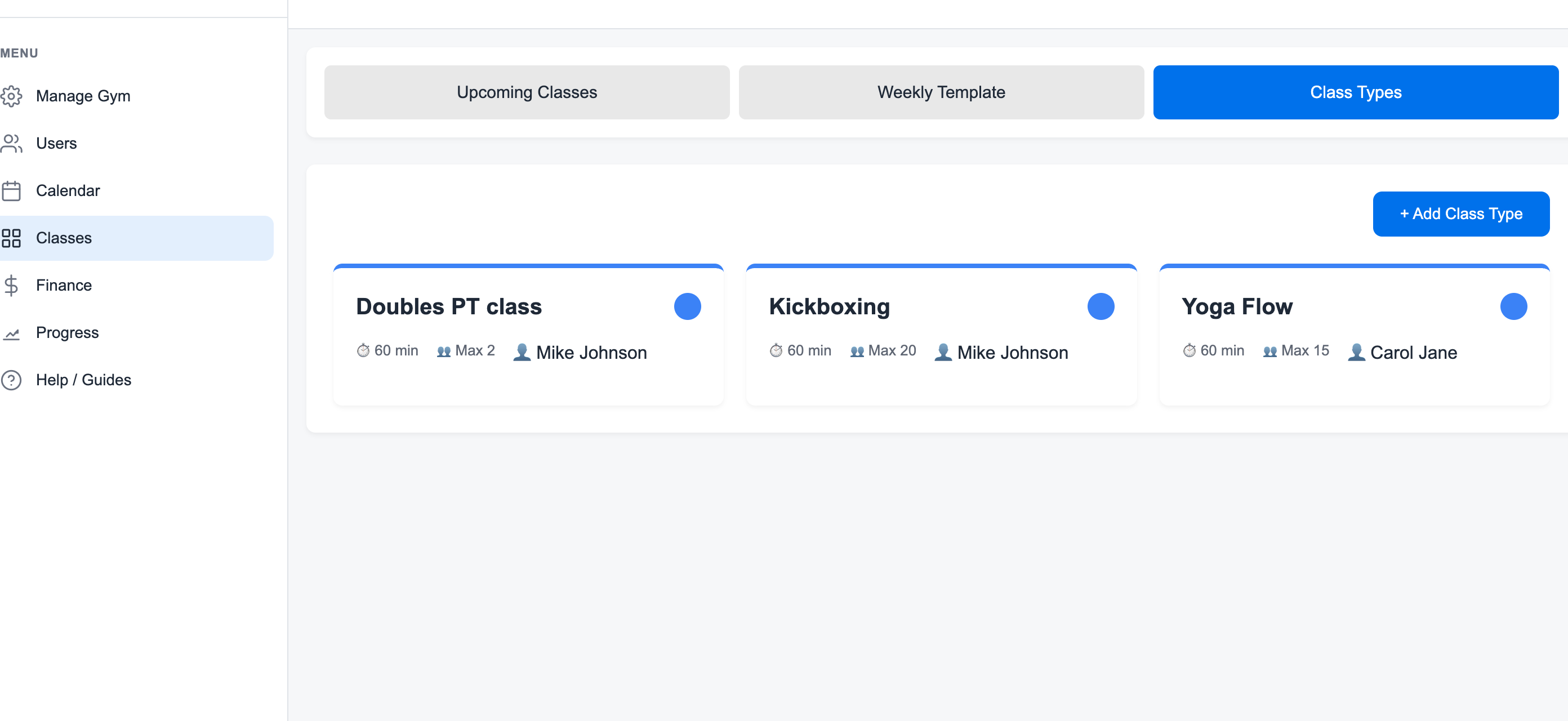Click the capacity people icon on Doubles PT class
Screen dimensions: 1568x721
(444, 351)
